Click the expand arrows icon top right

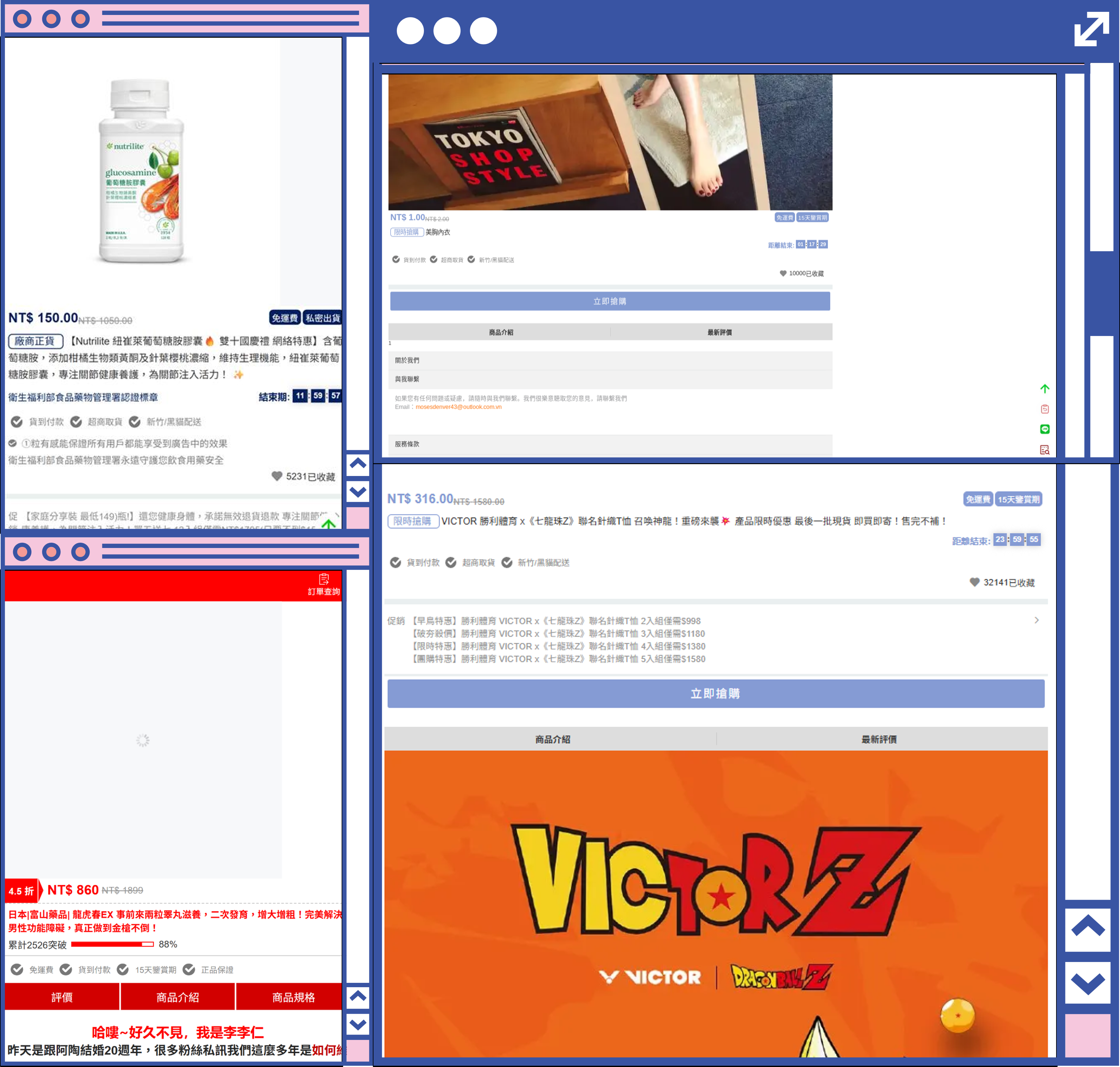click(1091, 29)
